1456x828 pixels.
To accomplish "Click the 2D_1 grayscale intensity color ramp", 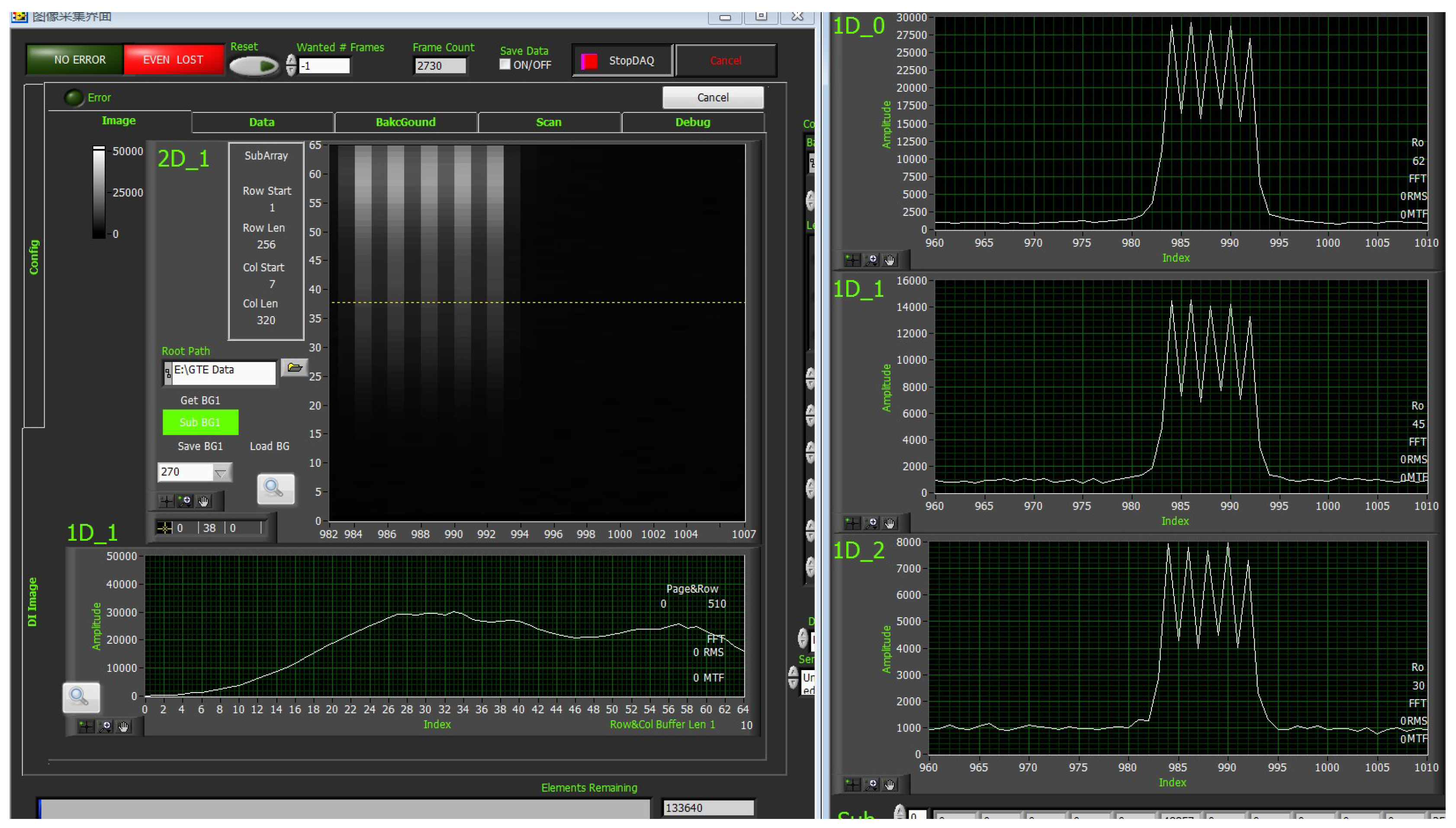I will pos(99,192).
